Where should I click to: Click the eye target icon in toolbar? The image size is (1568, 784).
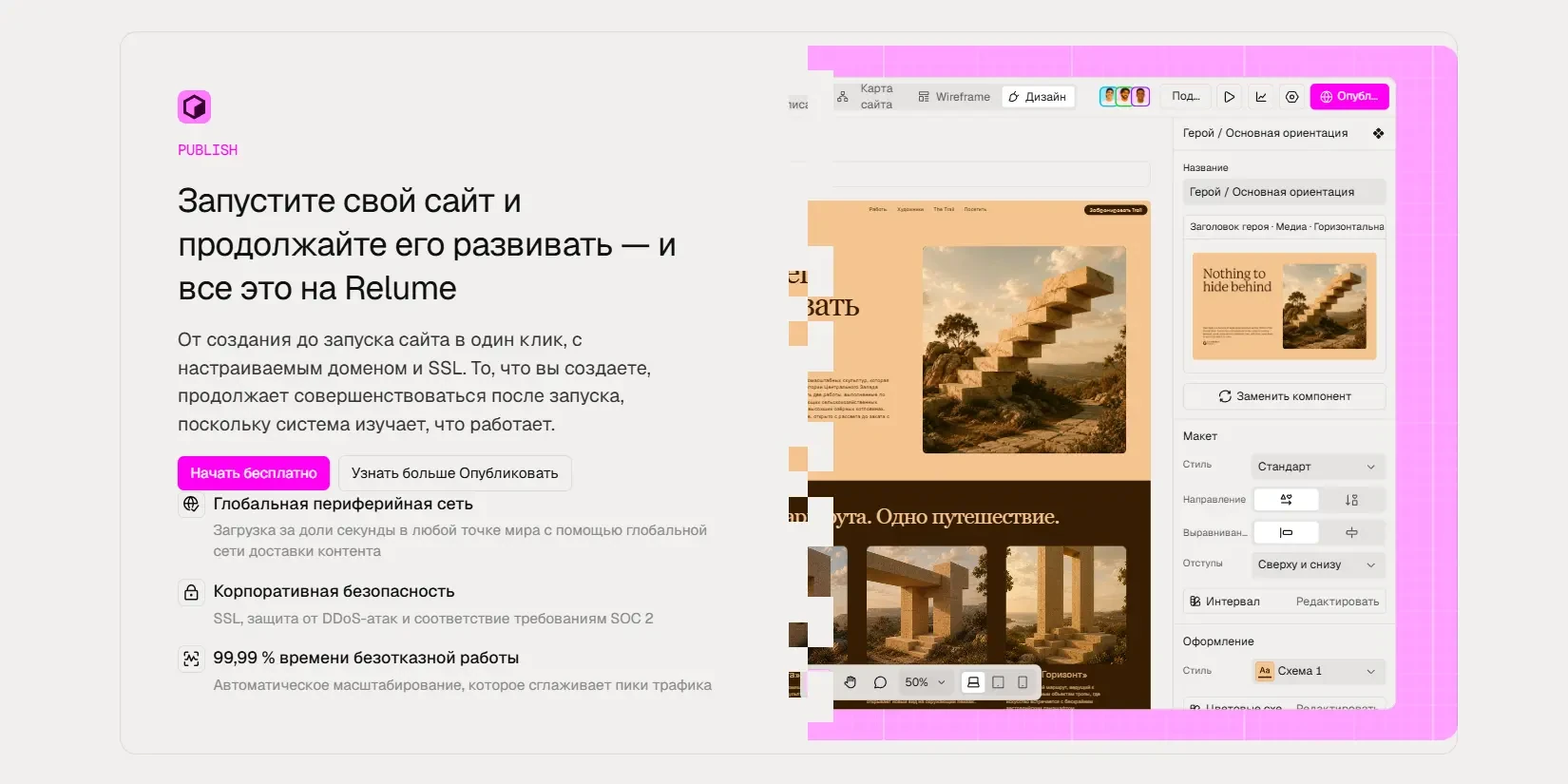tap(1291, 97)
